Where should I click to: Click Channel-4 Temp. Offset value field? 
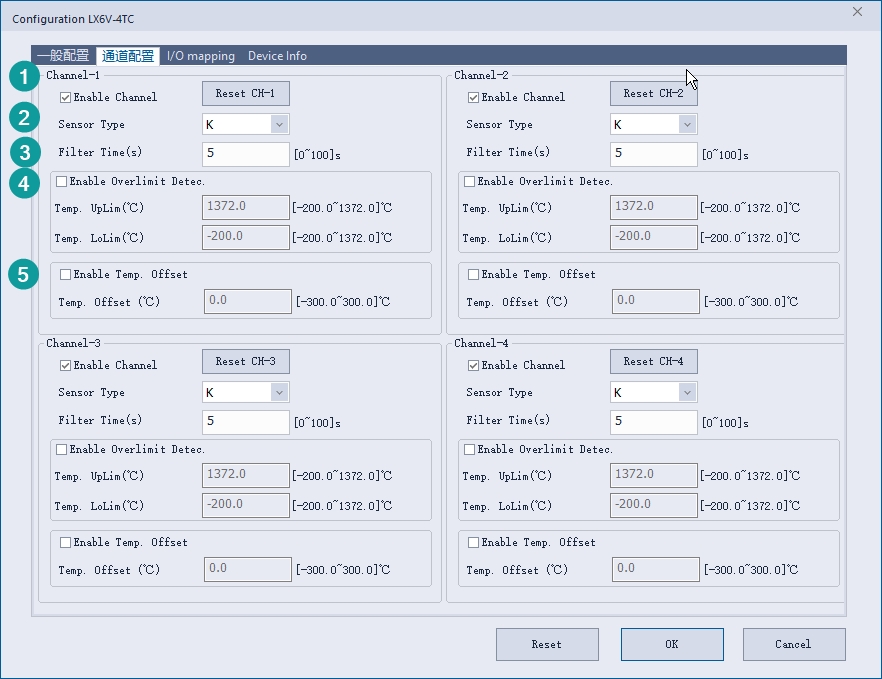tap(656, 569)
